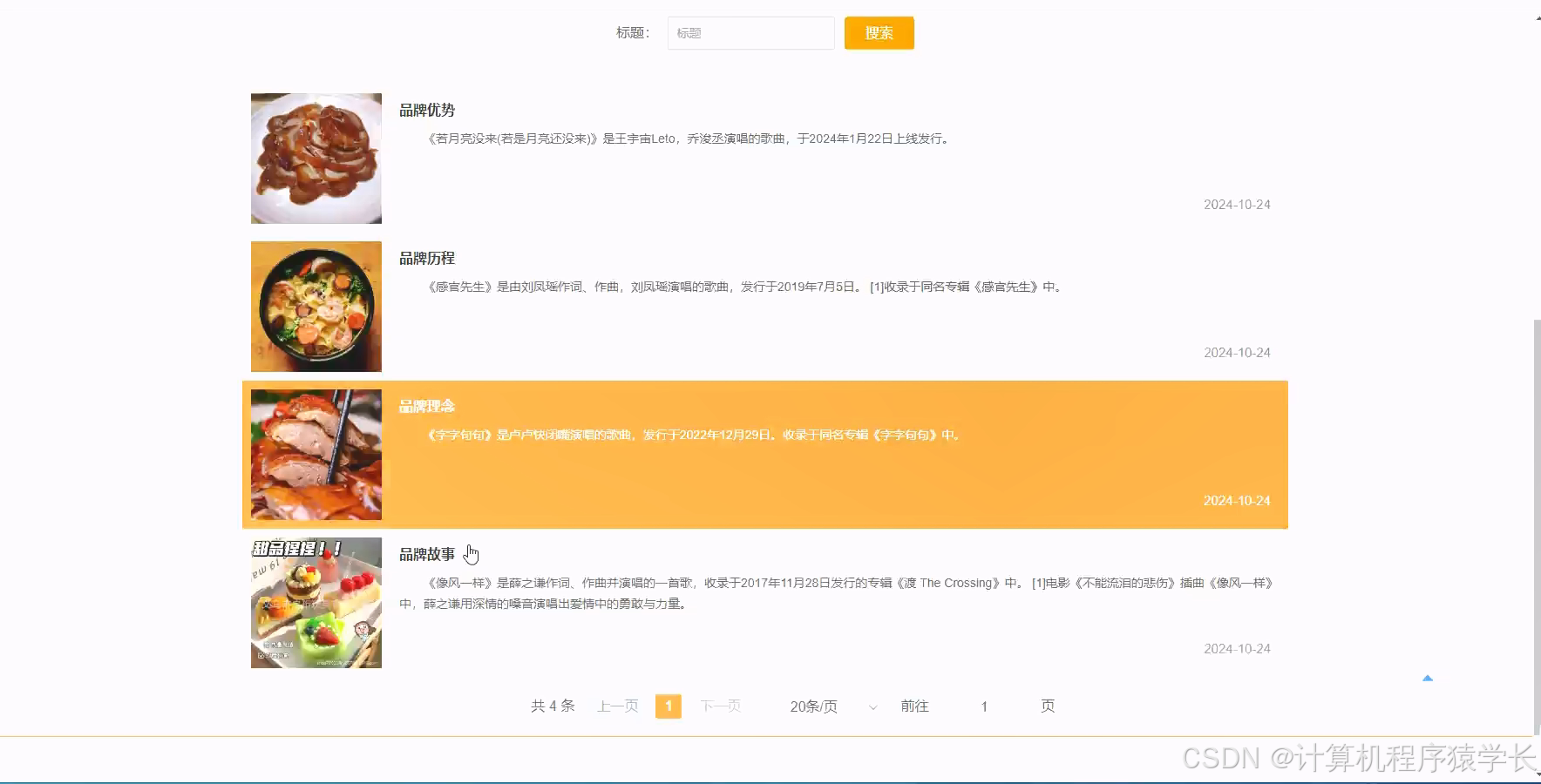
Task: Click the 下一页 next page control
Action: 720,706
